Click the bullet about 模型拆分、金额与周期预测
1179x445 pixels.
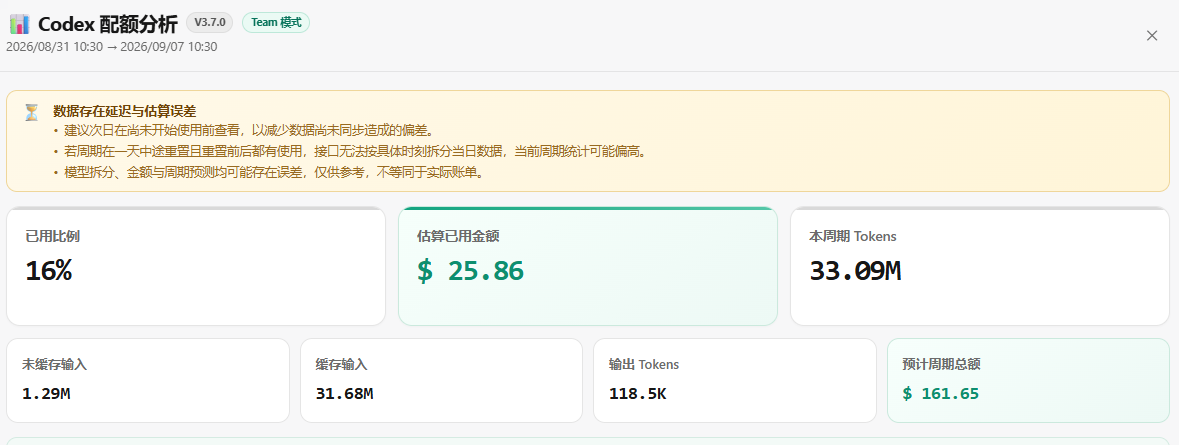coord(268,172)
